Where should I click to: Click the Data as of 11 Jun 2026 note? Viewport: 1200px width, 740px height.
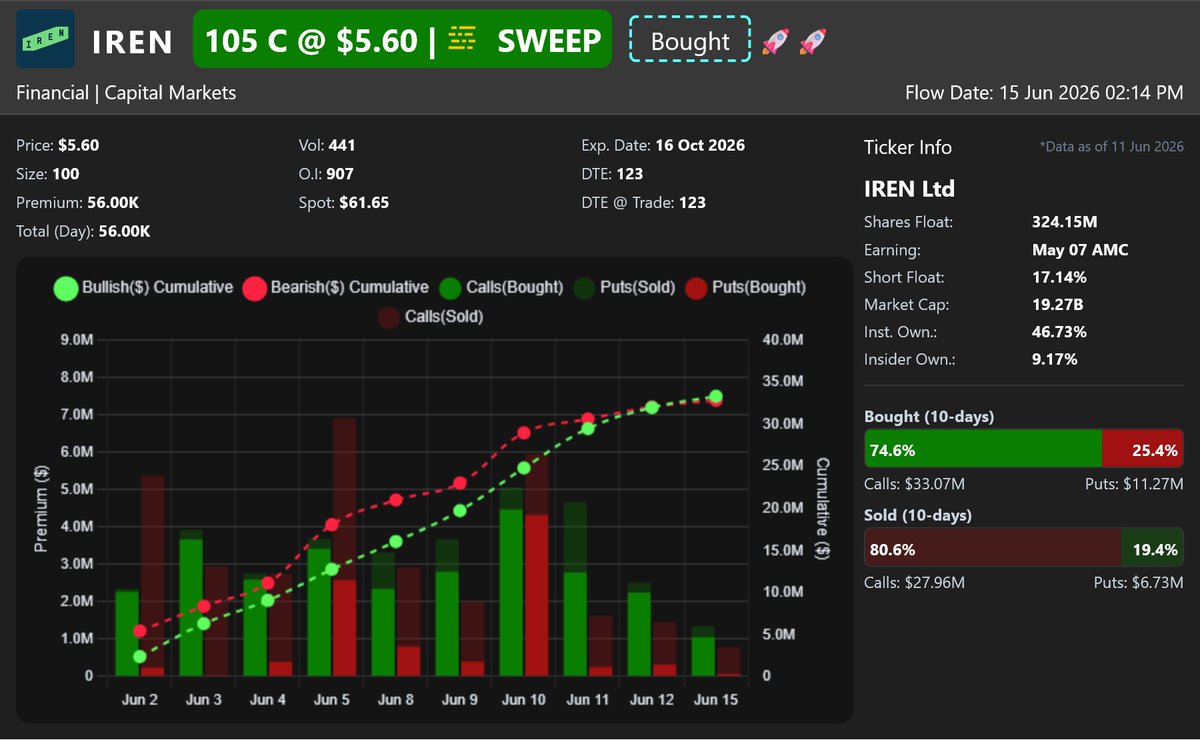point(1112,147)
